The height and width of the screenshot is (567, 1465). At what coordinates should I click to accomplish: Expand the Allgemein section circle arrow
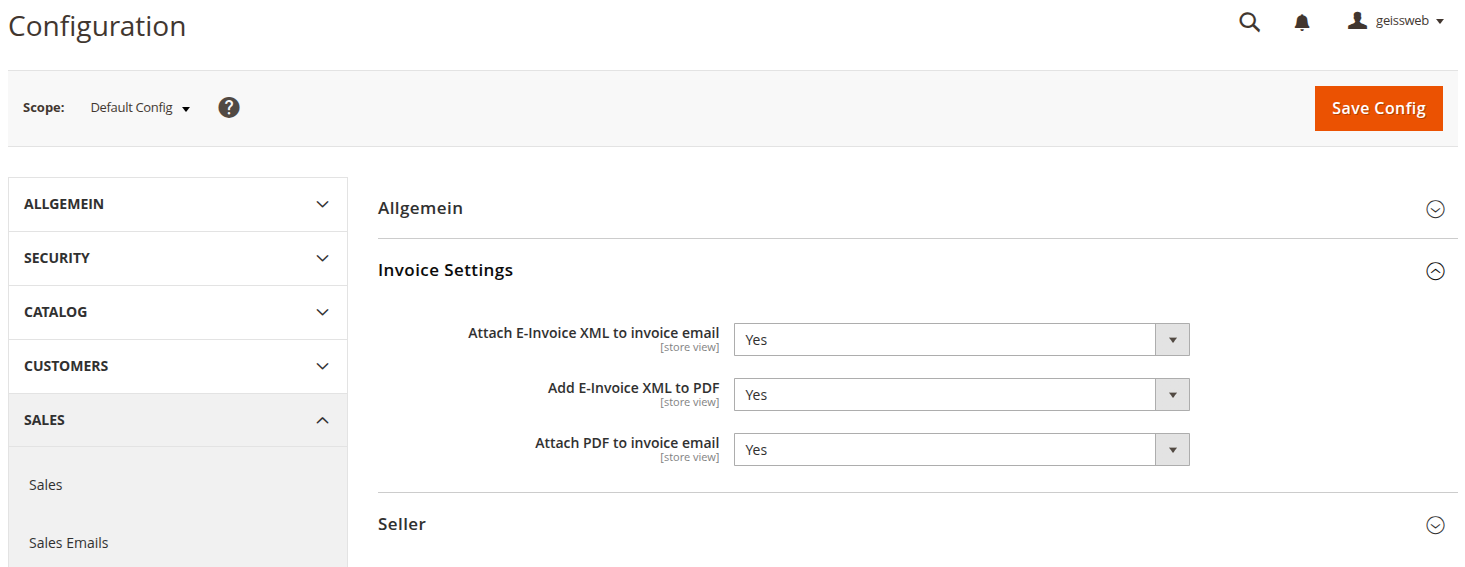(1435, 209)
